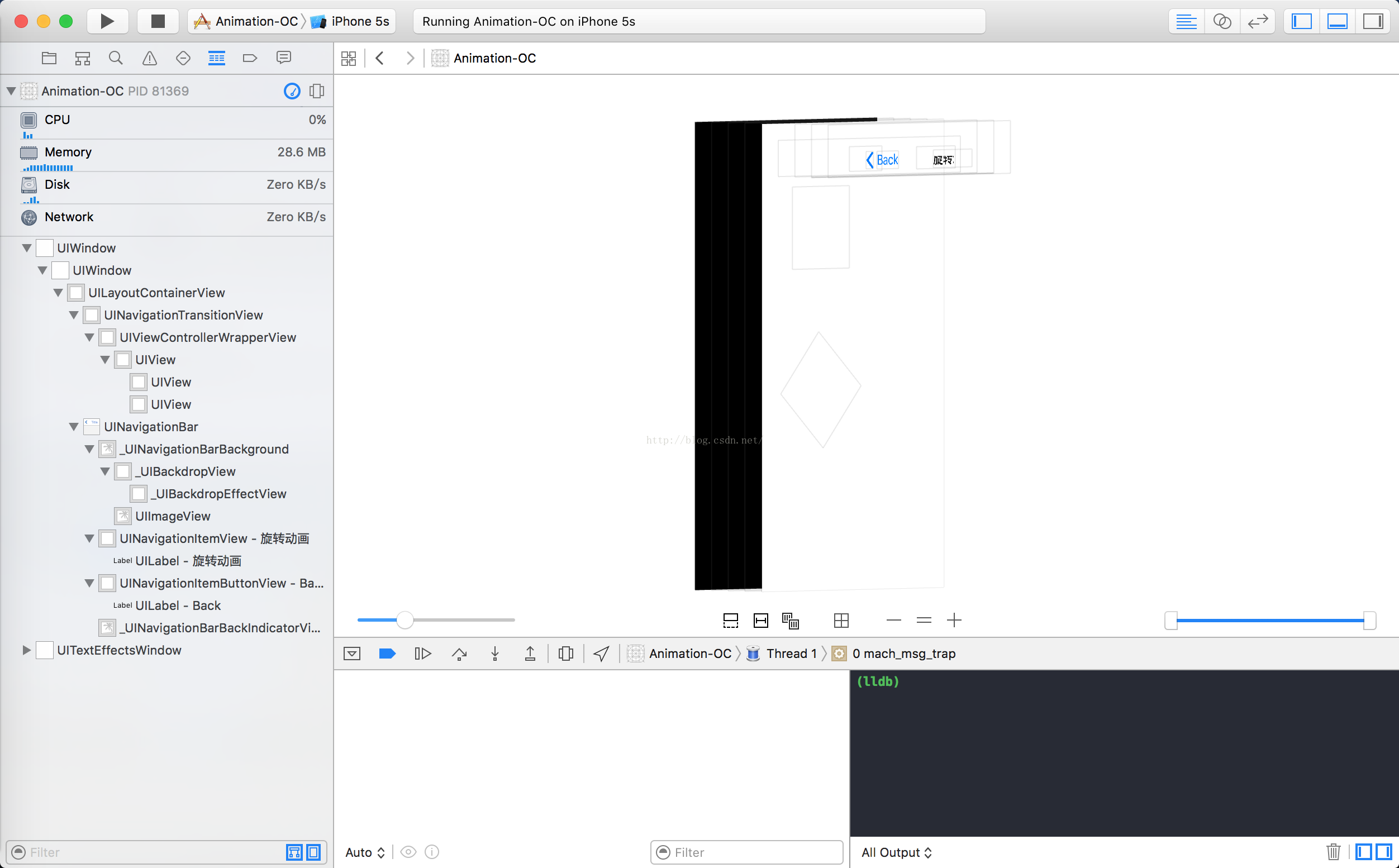The image size is (1399, 868).
Task: Select the UIImageView row
Action: [x=166, y=516]
